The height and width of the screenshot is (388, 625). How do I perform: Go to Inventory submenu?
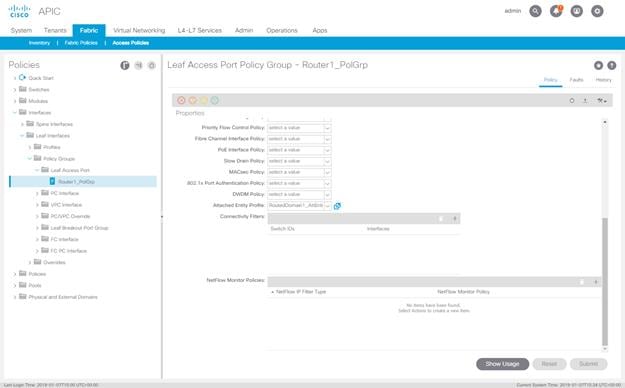tap(39, 43)
